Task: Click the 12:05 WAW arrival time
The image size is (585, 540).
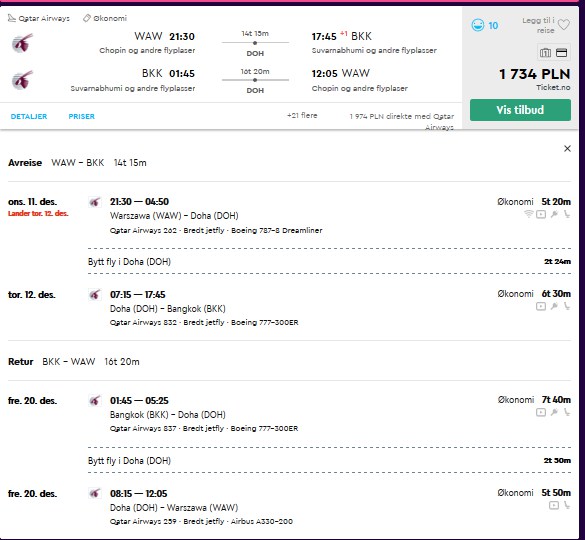Action: click(341, 73)
